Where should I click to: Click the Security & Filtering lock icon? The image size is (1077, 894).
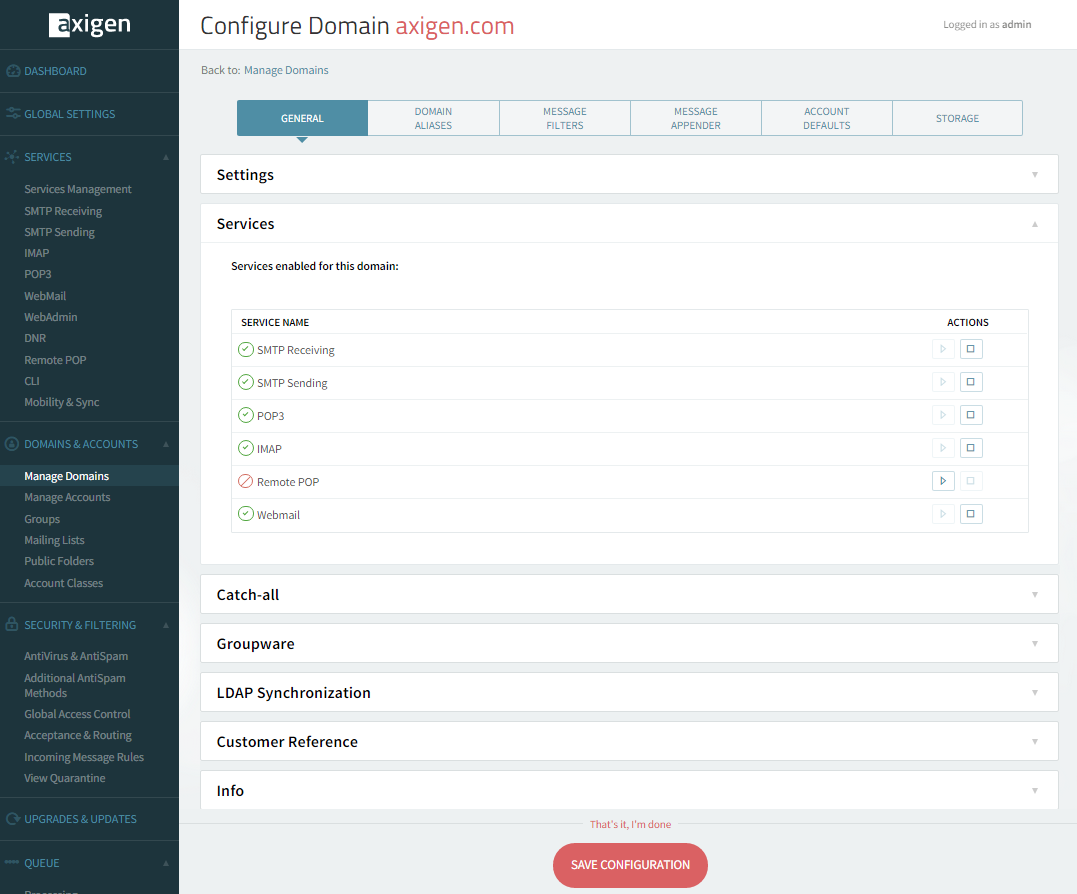(x=12, y=625)
